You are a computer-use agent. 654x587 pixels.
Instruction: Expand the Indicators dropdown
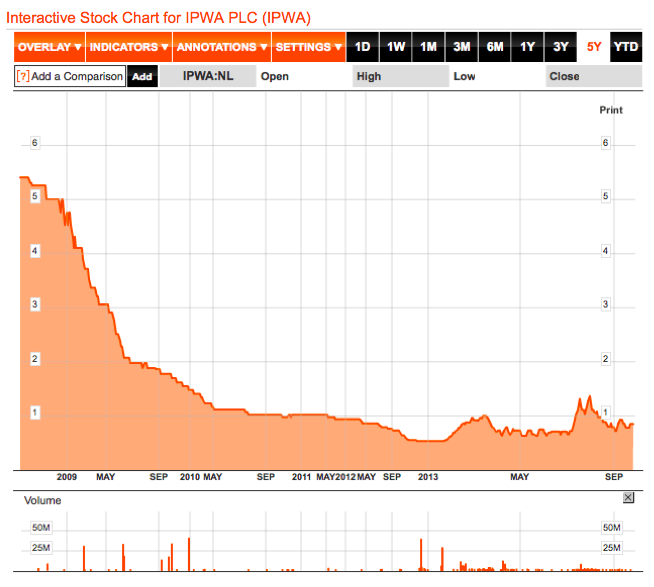pyautogui.click(x=129, y=47)
